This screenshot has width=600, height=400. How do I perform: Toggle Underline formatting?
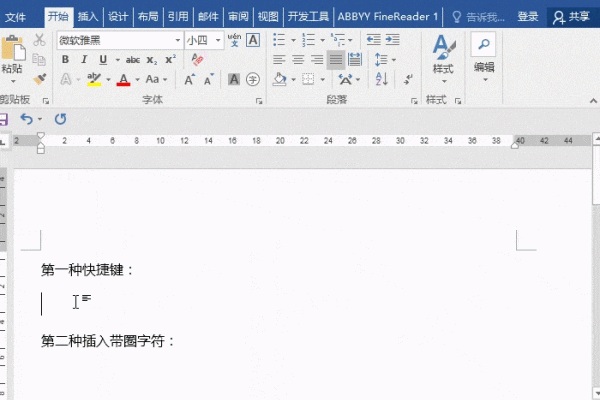(103, 59)
